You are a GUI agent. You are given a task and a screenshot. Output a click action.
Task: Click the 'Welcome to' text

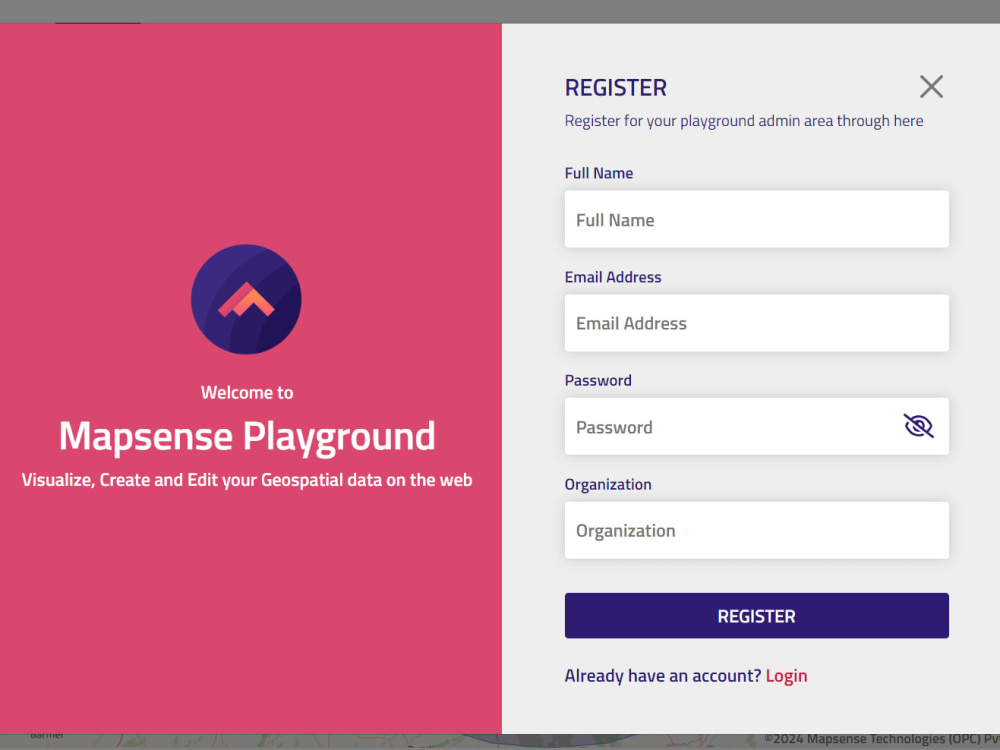[247, 392]
